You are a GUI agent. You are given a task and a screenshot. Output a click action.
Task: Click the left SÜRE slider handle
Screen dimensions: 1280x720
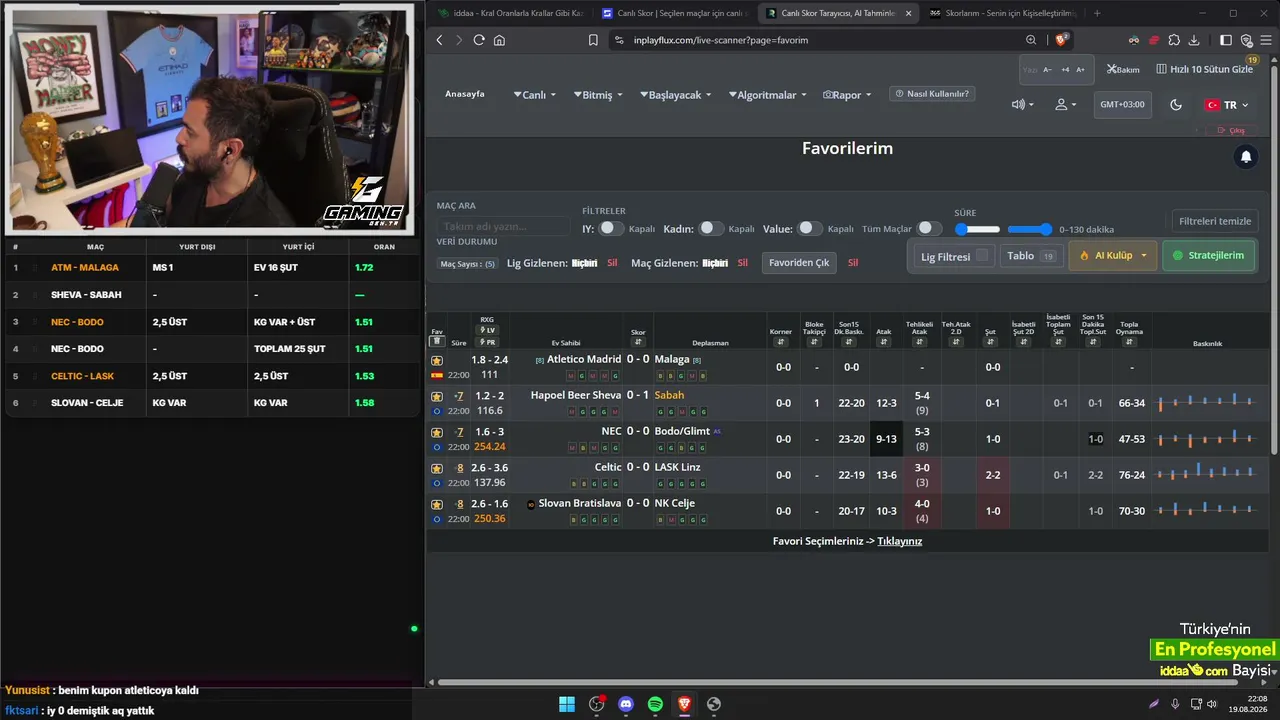962,229
